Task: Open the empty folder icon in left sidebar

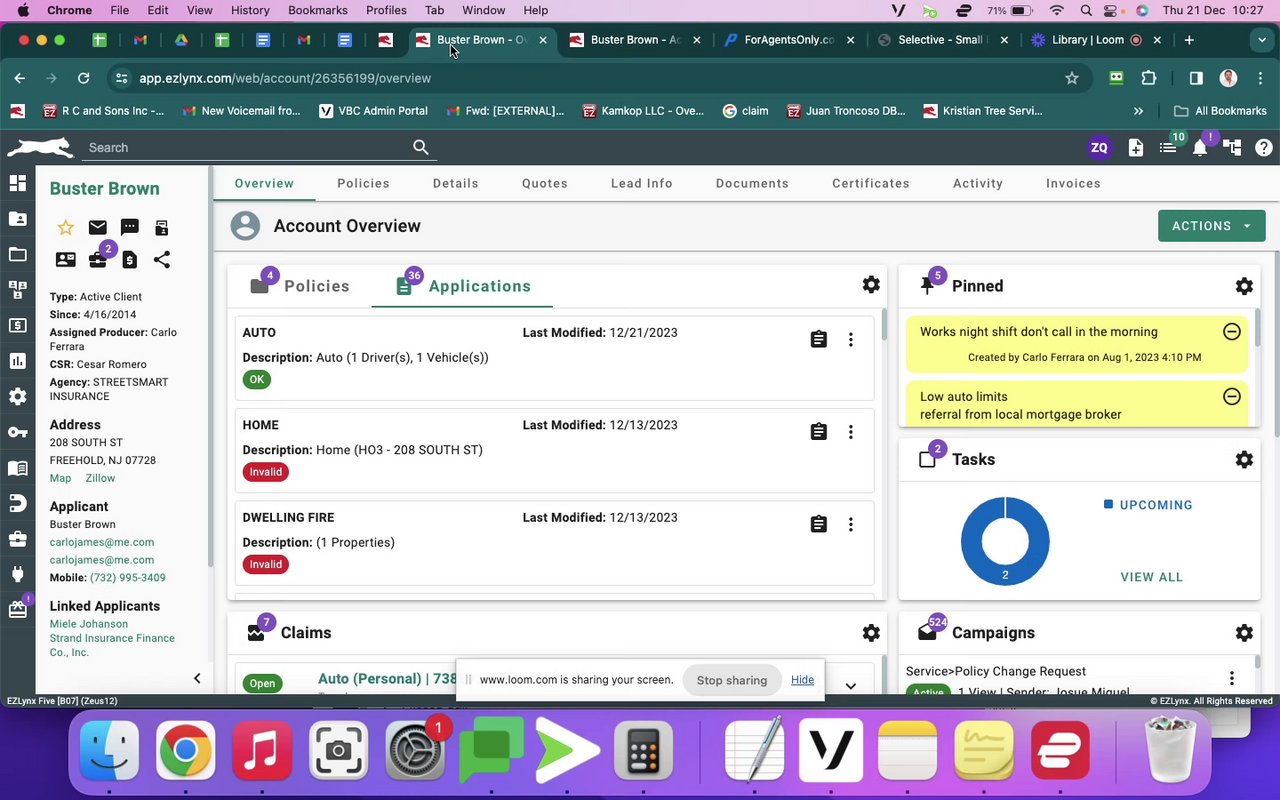Action: click(17, 254)
